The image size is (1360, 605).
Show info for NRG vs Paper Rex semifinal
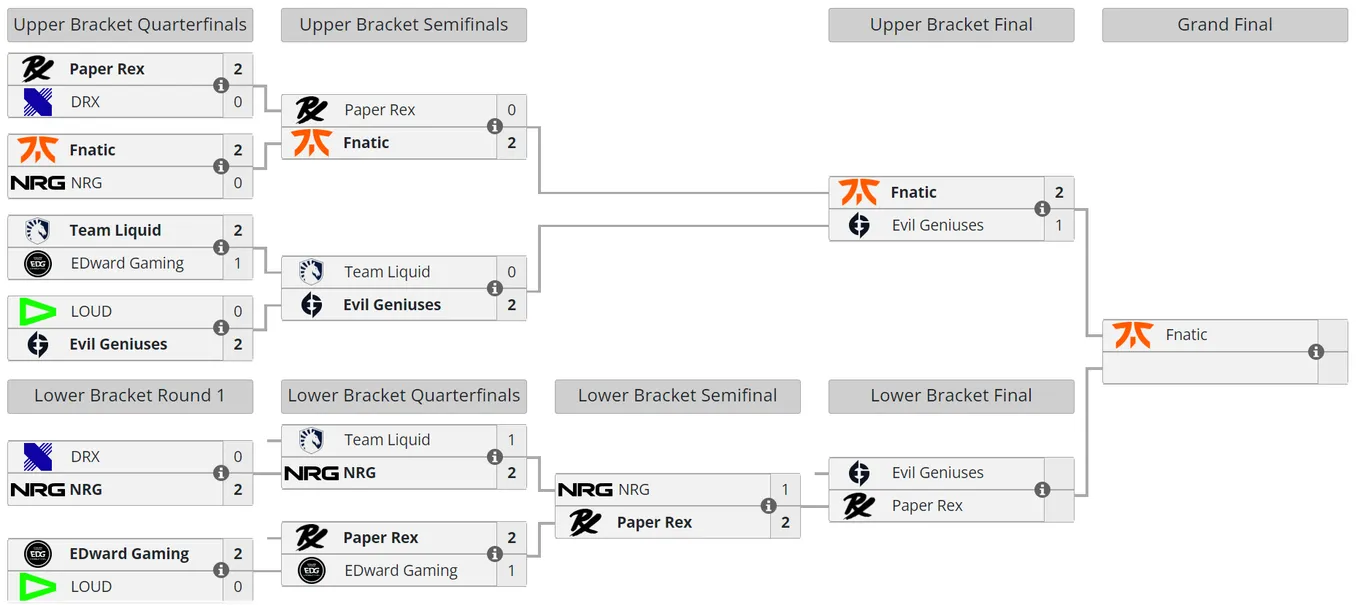[x=768, y=506]
